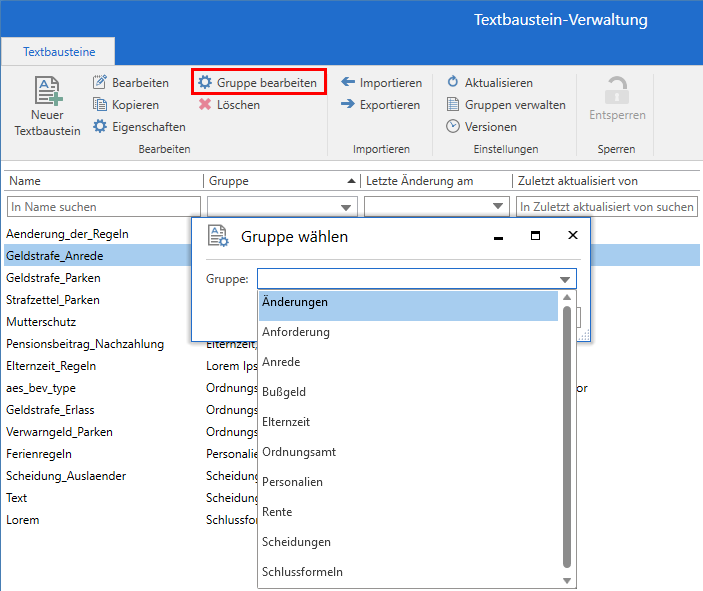Click the Importieren arrow icon
Viewport: 703px width, 591px height.
tap(348, 83)
